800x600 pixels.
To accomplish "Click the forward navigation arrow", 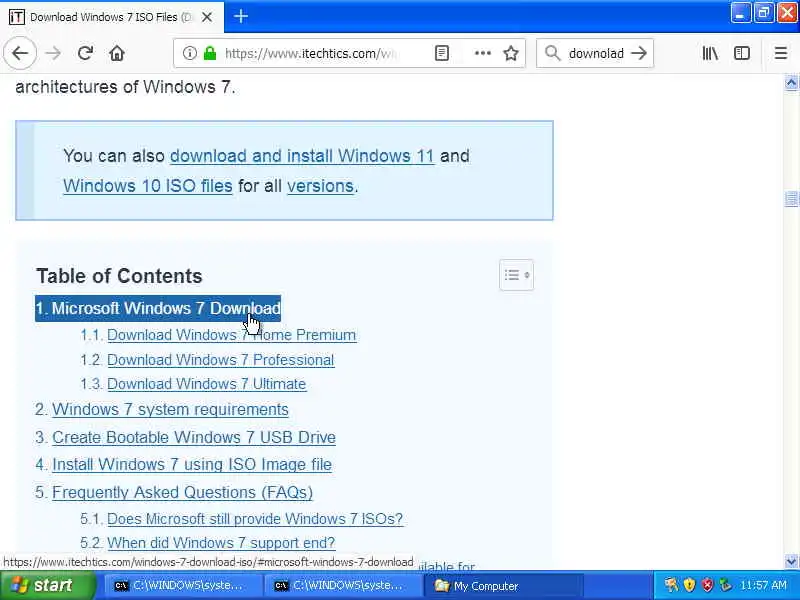I will pos(53,53).
